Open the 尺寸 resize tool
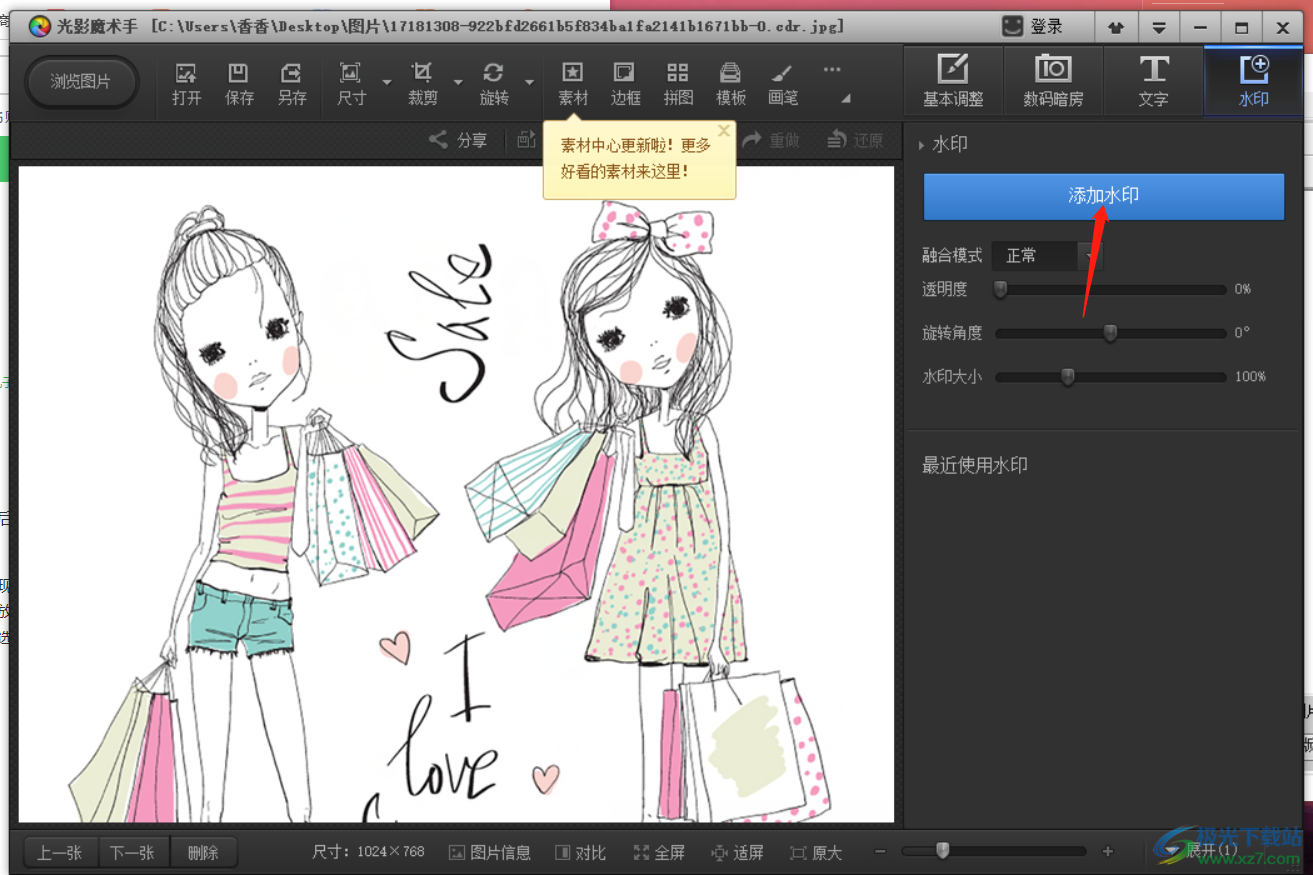Image resolution: width=1313 pixels, height=875 pixels. 351,84
